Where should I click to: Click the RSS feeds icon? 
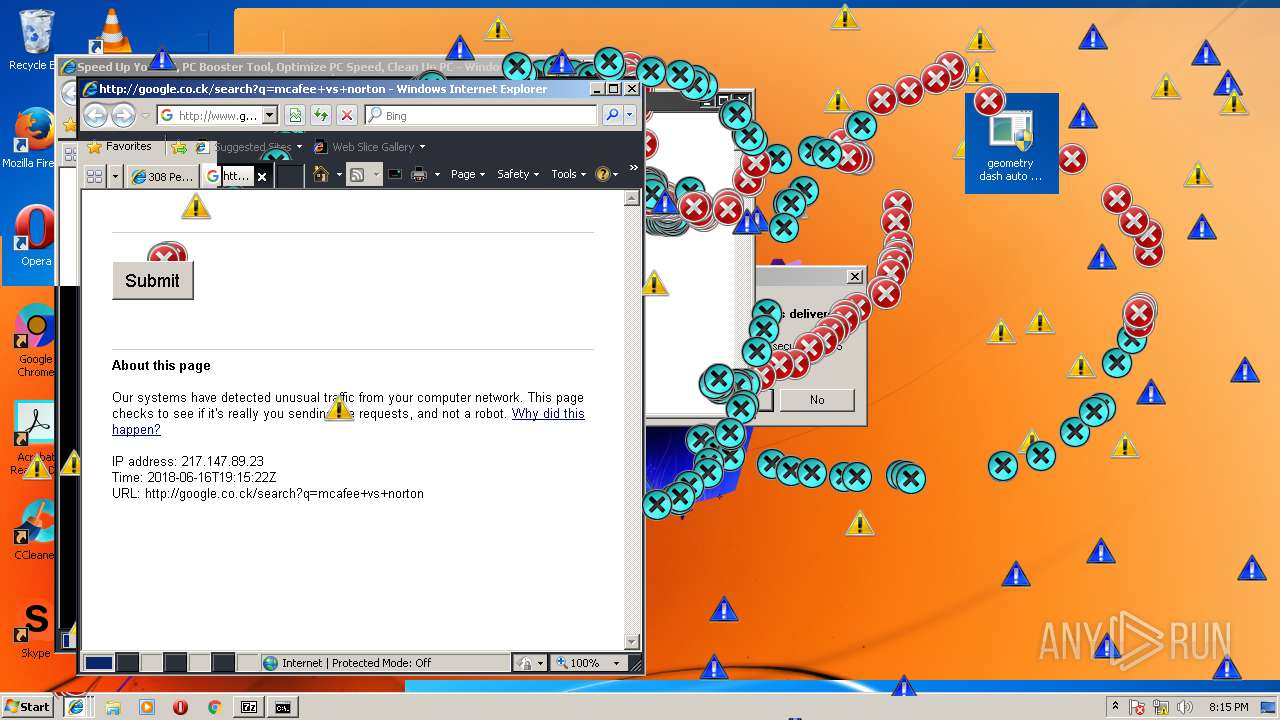[357, 175]
